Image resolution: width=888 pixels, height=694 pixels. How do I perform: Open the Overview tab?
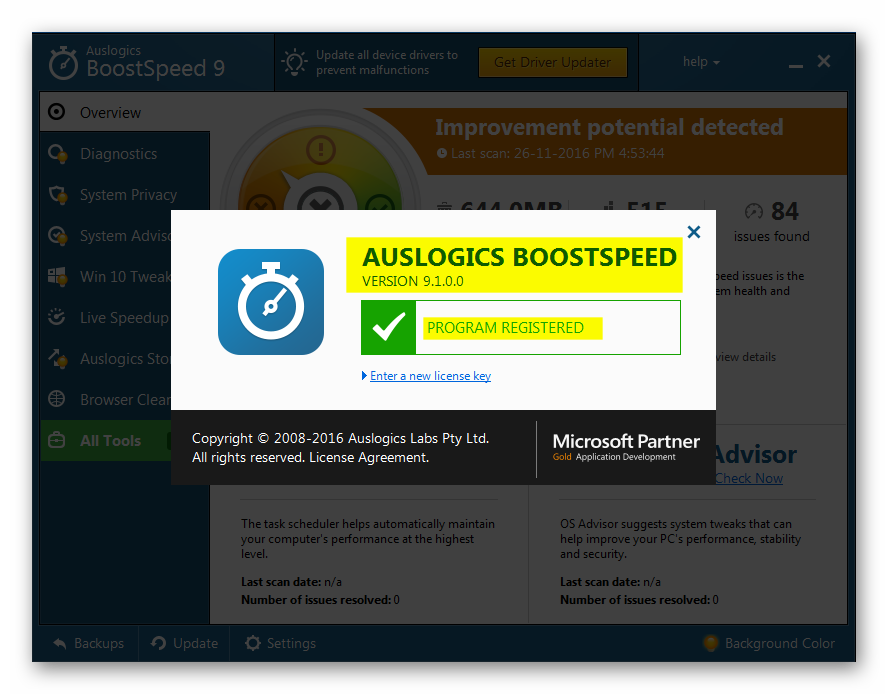[x=125, y=112]
